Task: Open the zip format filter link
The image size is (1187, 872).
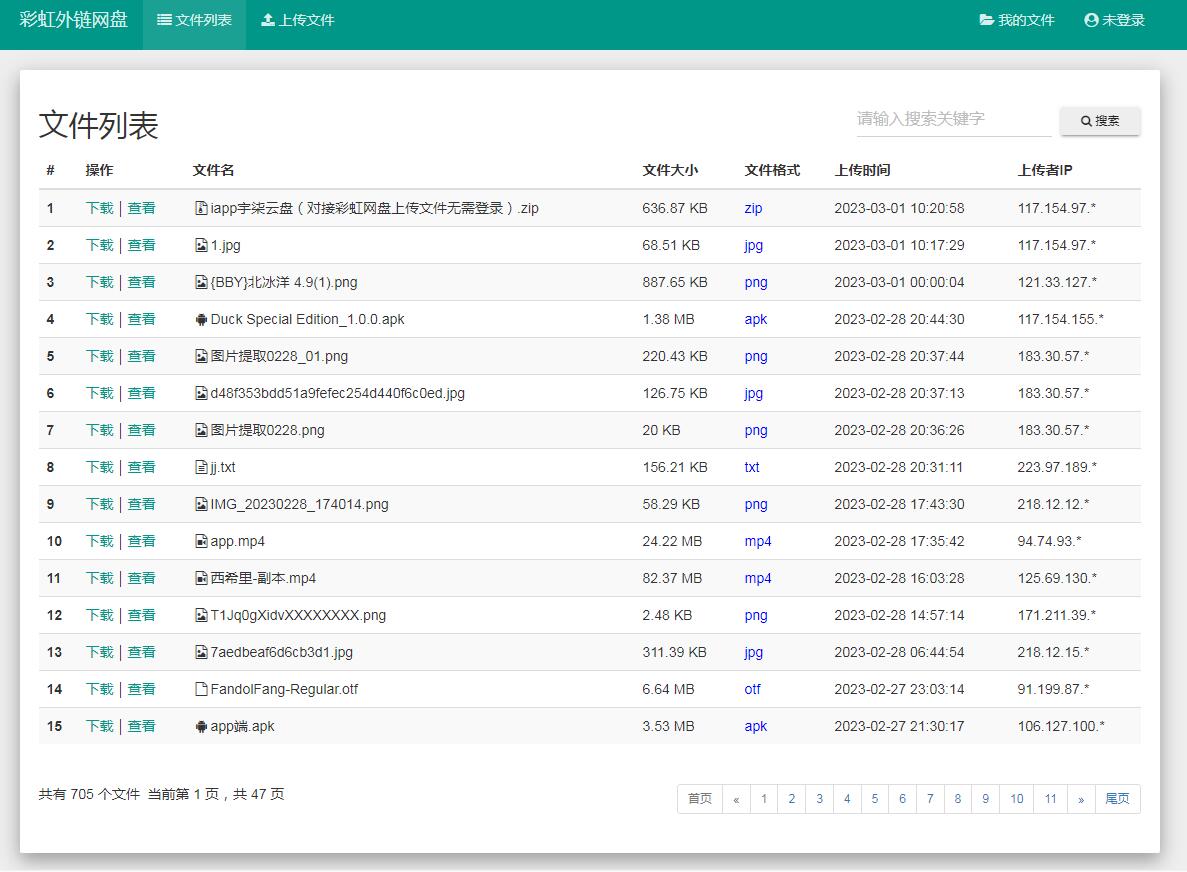Action: 751,208
